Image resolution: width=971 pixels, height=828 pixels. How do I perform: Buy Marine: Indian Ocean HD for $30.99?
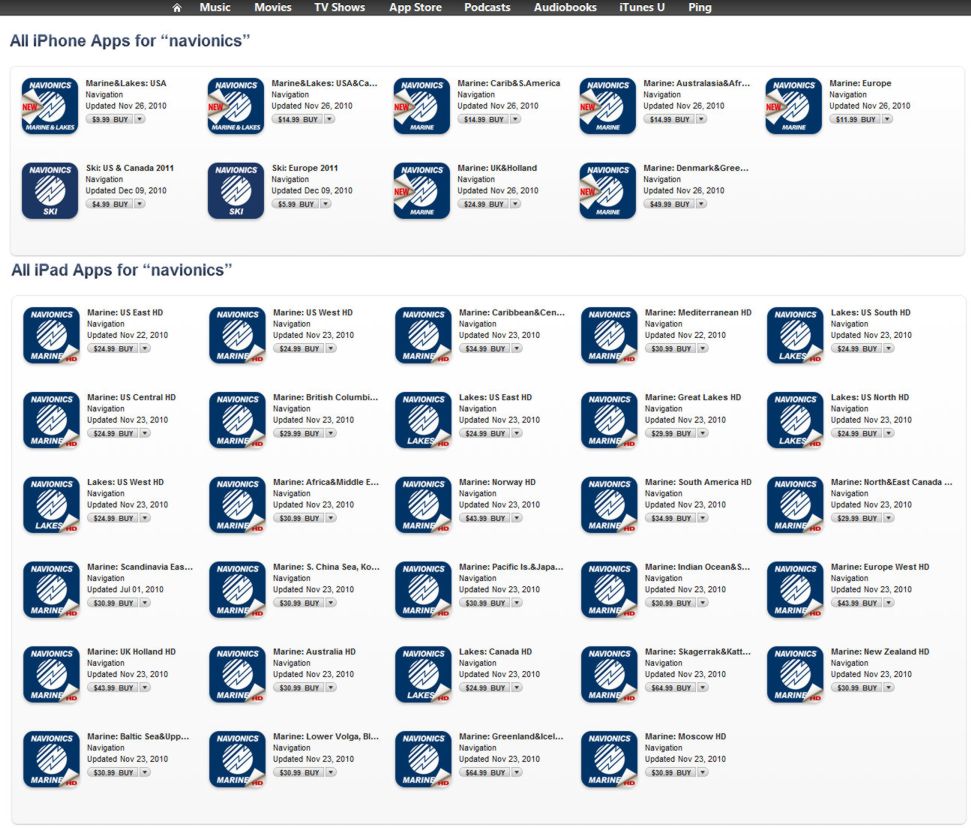coord(671,603)
